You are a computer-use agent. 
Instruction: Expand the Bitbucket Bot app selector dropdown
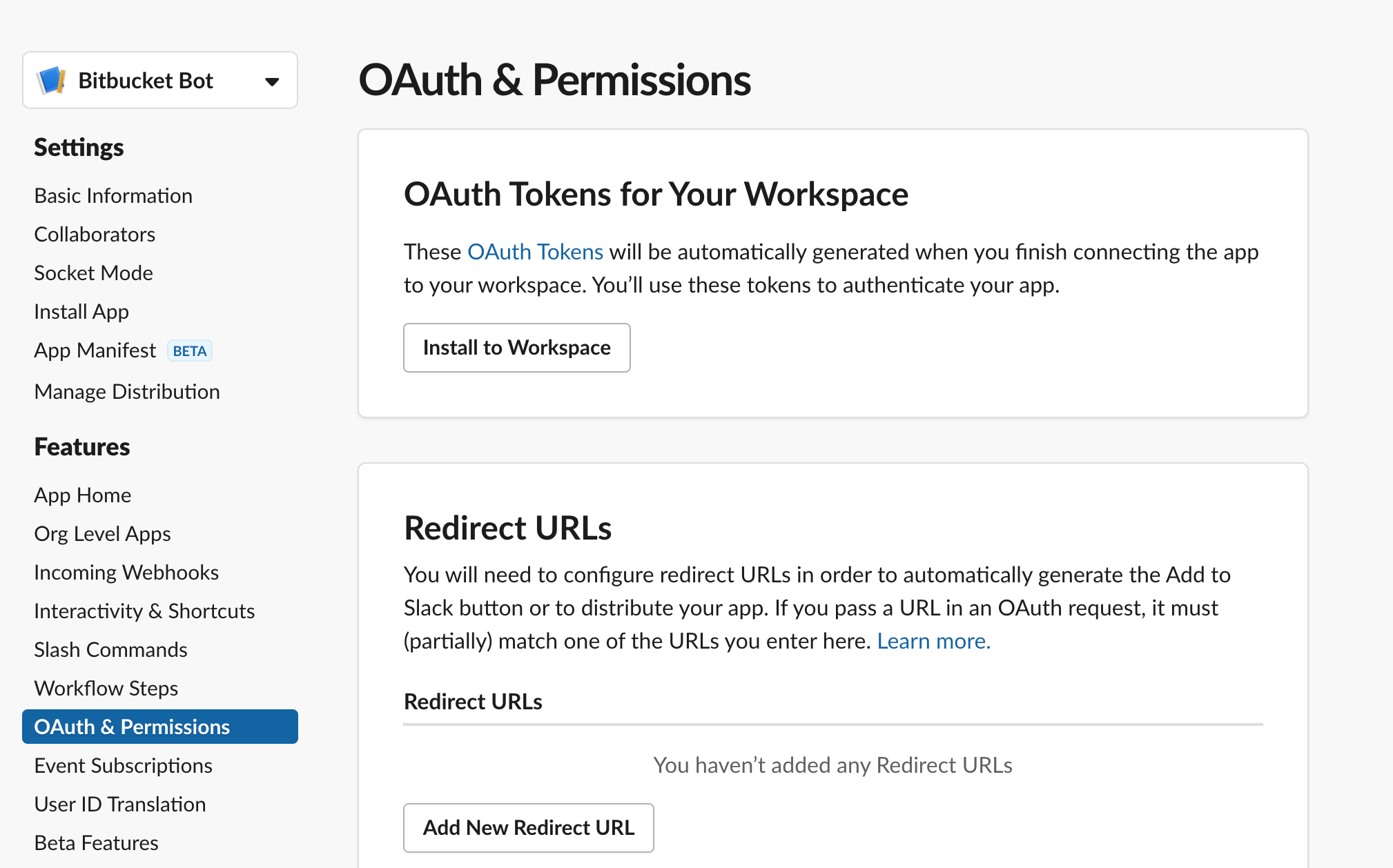point(272,81)
